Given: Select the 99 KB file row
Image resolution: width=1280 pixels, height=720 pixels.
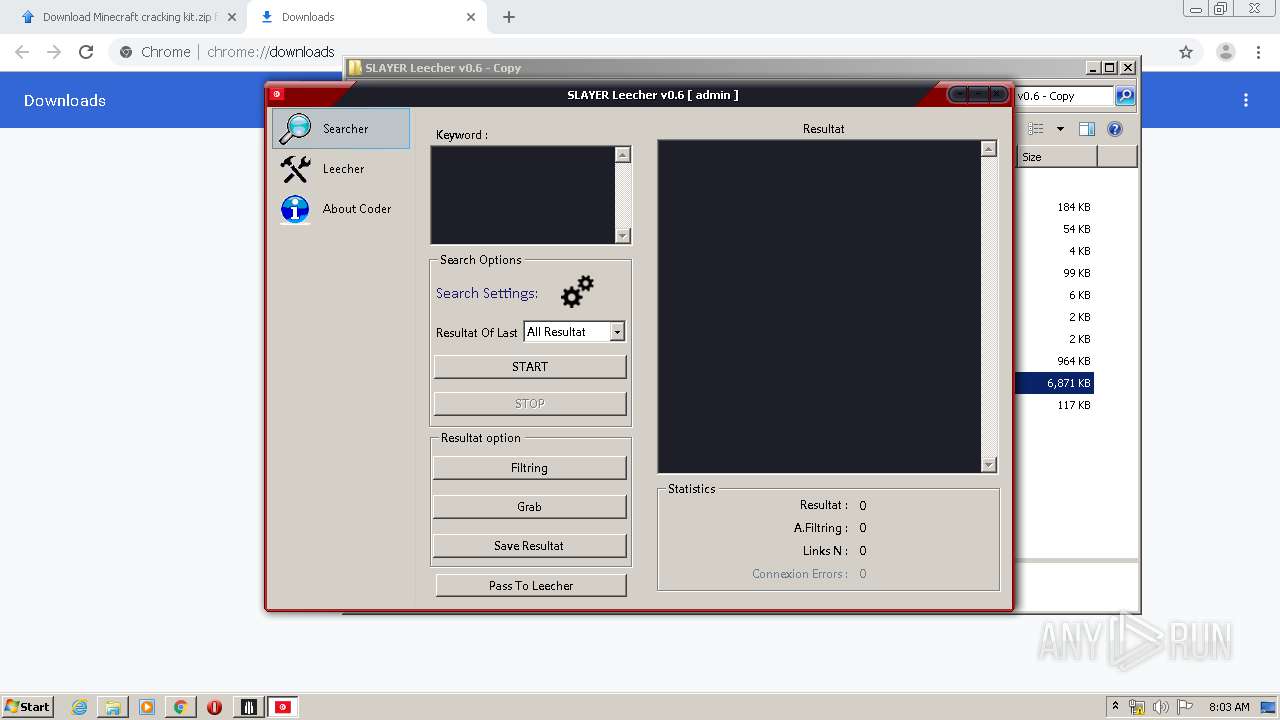Looking at the screenshot, I should [x=1055, y=273].
